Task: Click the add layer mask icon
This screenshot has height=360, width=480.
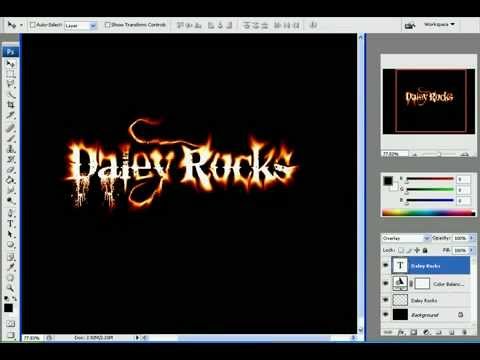Action: click(x=414, y=332)
